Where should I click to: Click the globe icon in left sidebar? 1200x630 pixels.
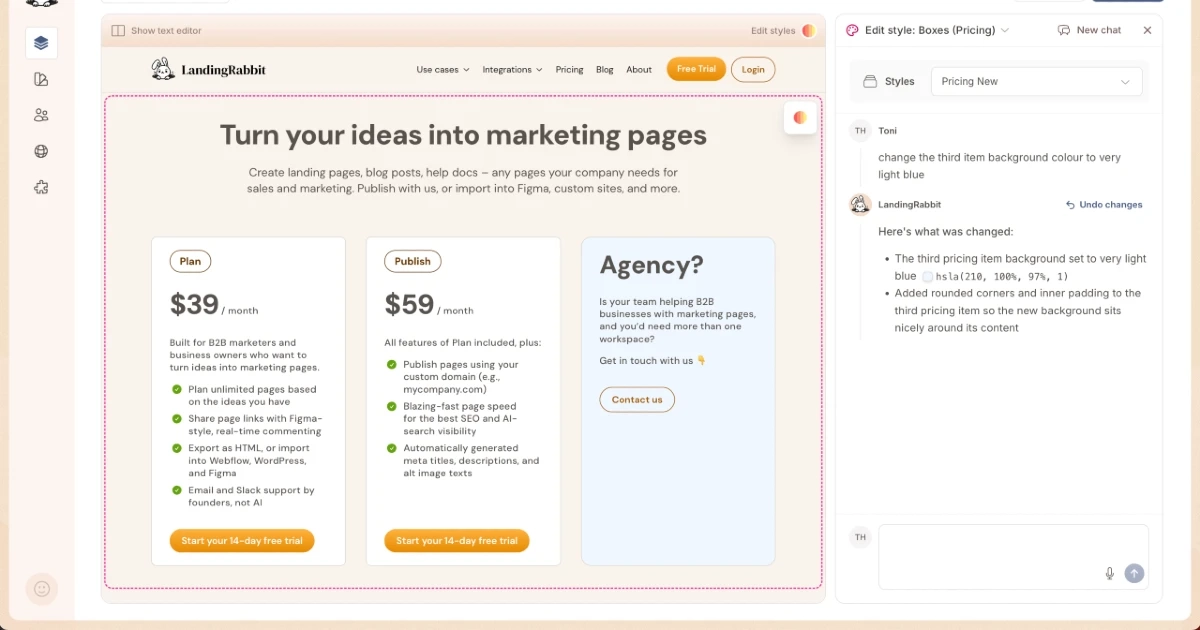click(41, 152)
